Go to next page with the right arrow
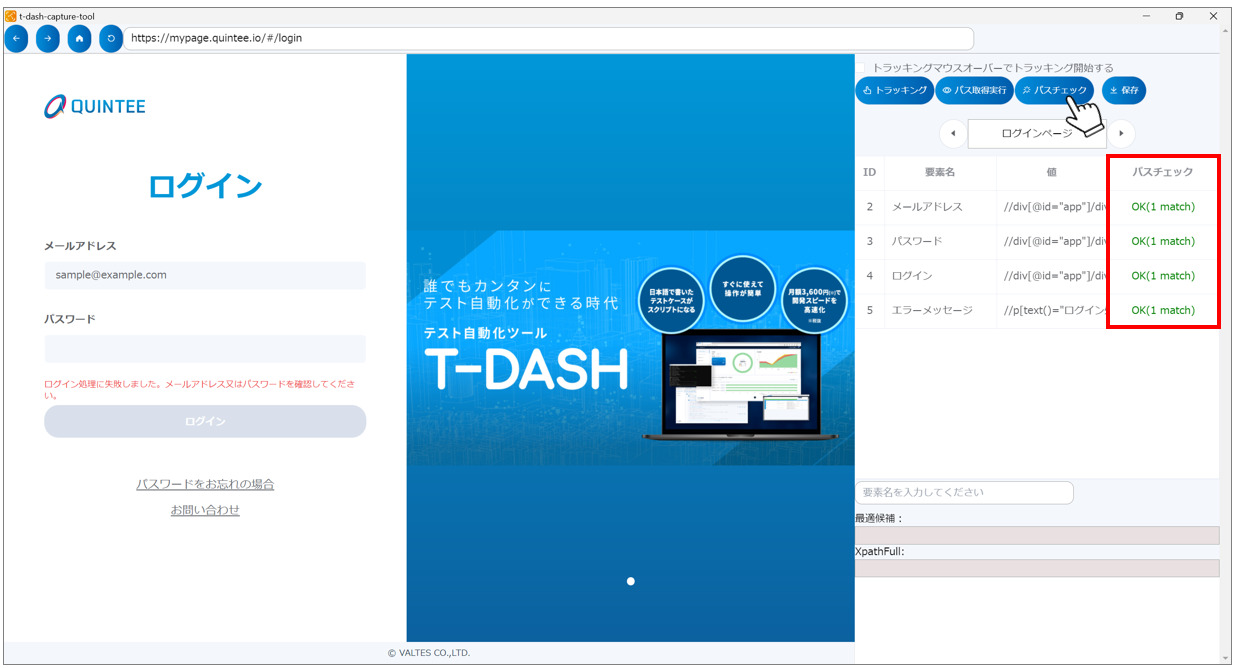 (x=1121, y=133)
